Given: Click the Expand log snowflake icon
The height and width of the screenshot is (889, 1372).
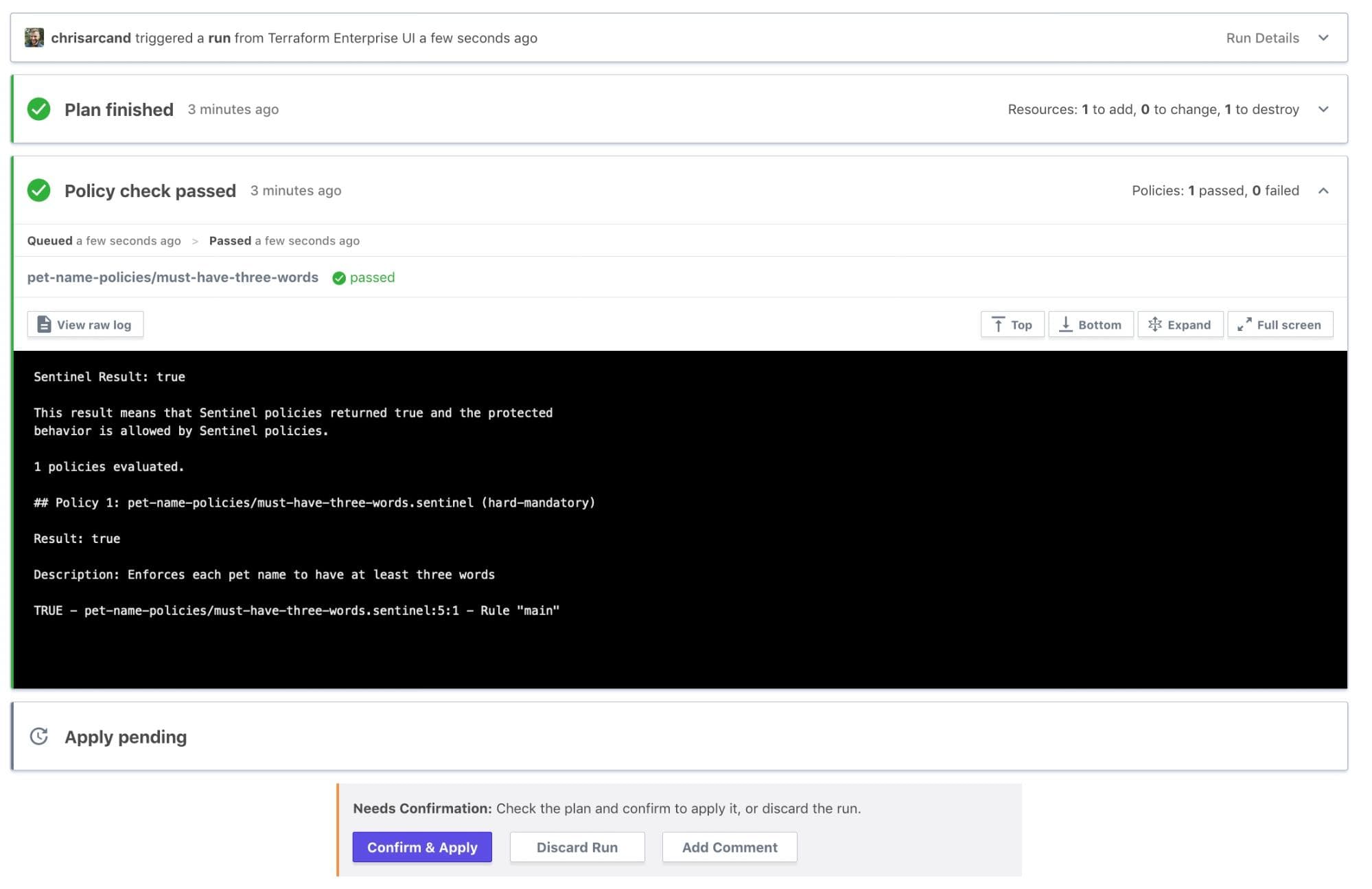Looking at the screenshot, I should point(1155,325).
